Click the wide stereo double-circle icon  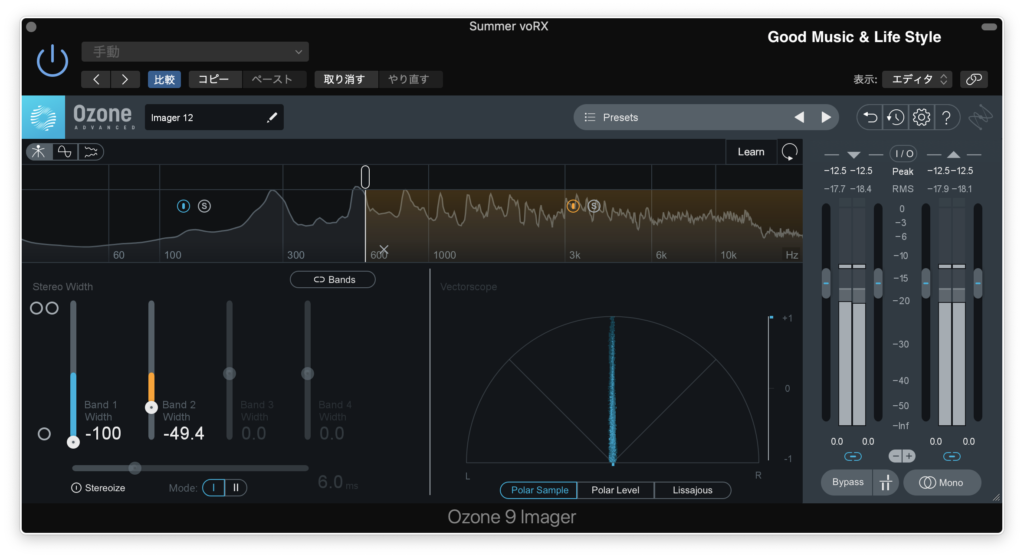click(x=44, y=308)
